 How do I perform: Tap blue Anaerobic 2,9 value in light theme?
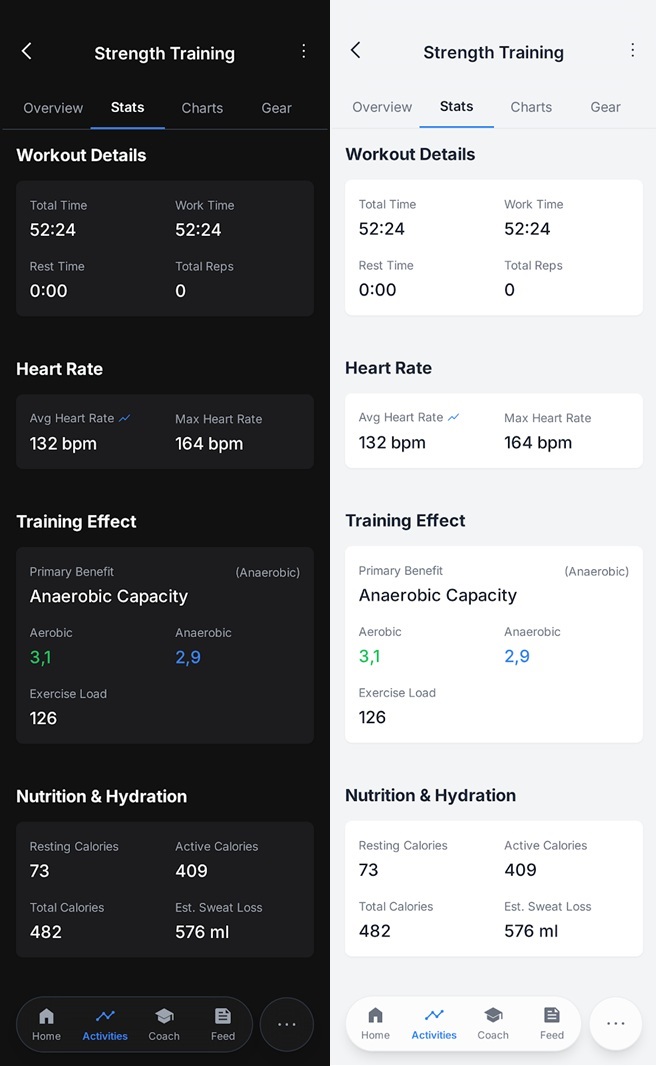point(517,656)
